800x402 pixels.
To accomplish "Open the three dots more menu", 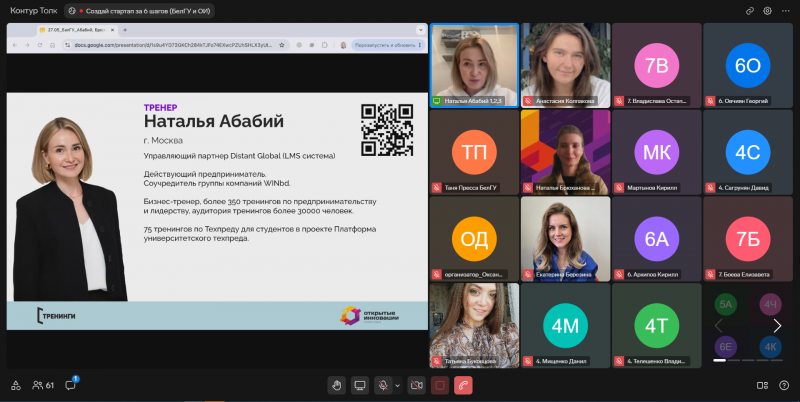I will 785,11.
